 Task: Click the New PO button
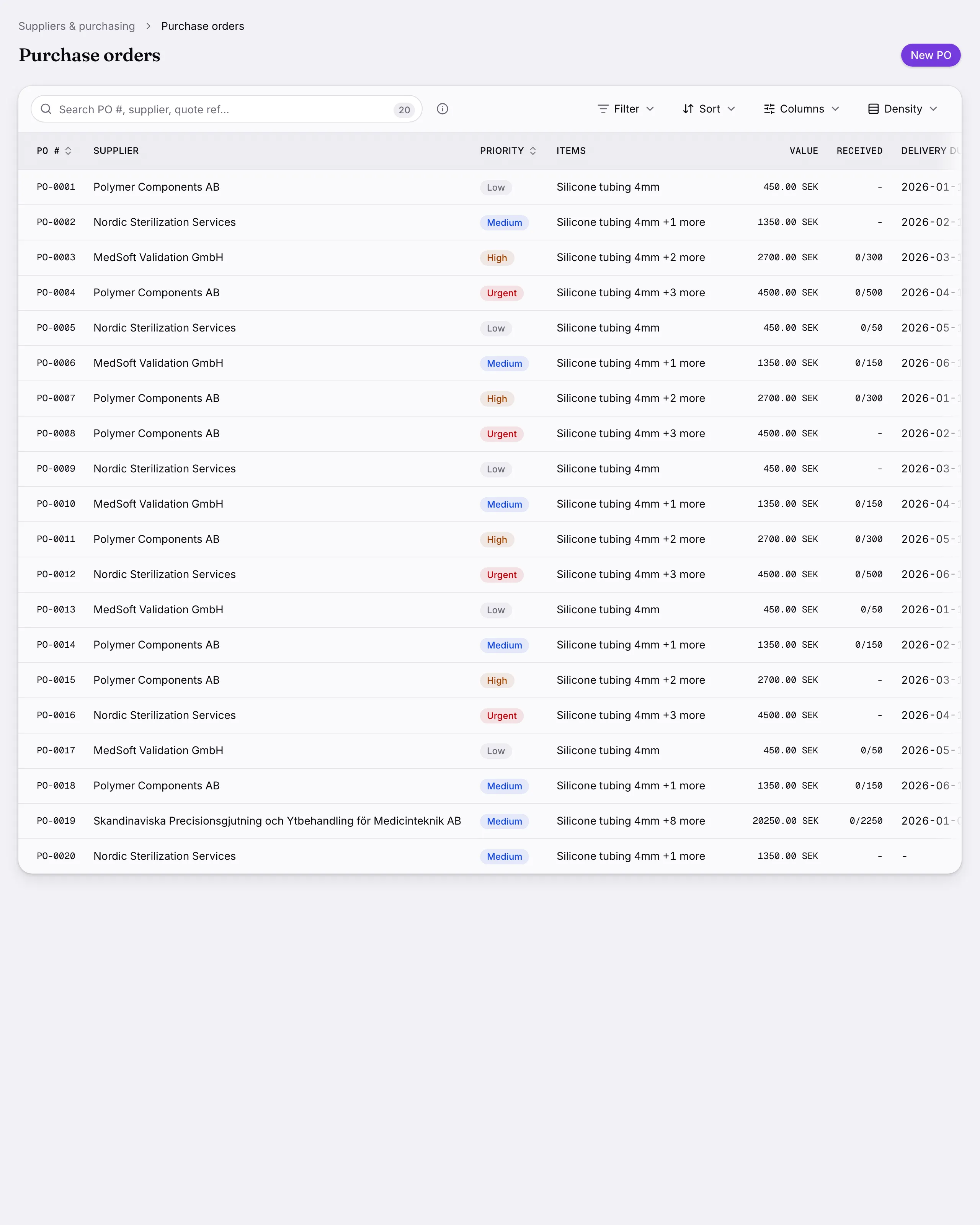[x=931, y=55]
